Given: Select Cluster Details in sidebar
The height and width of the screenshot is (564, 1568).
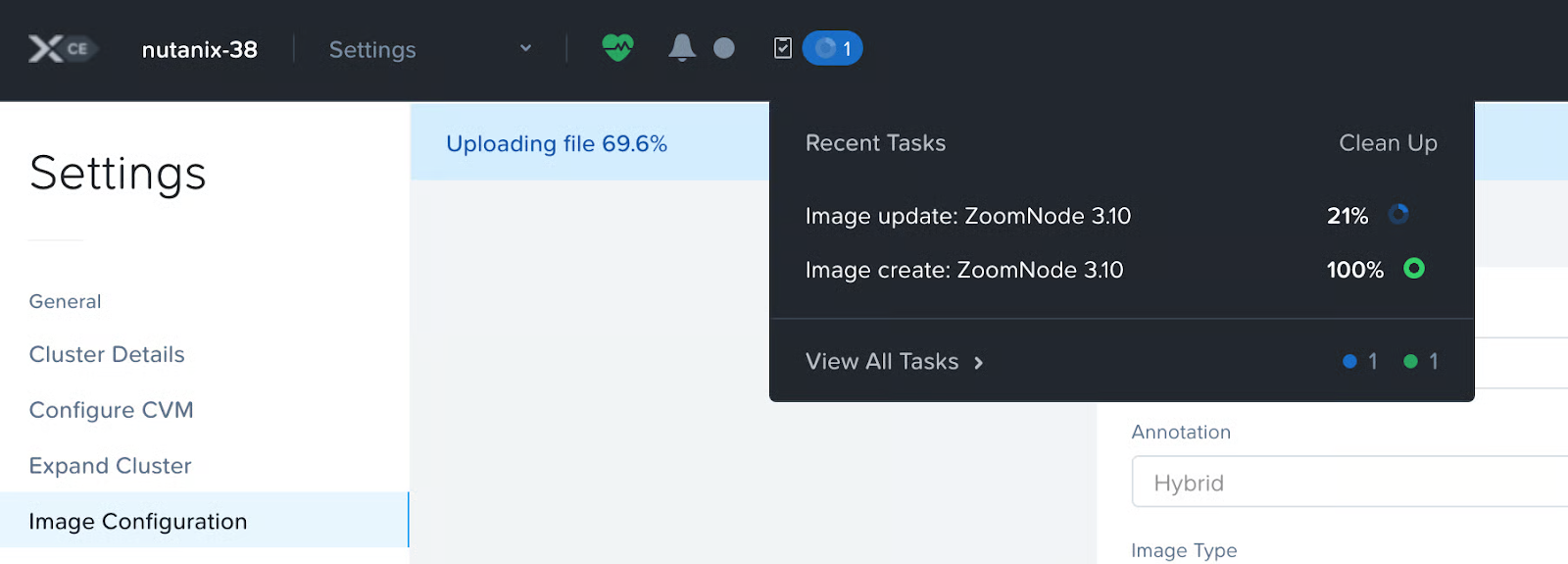Looking at the screenshot, I should (107, 354).
